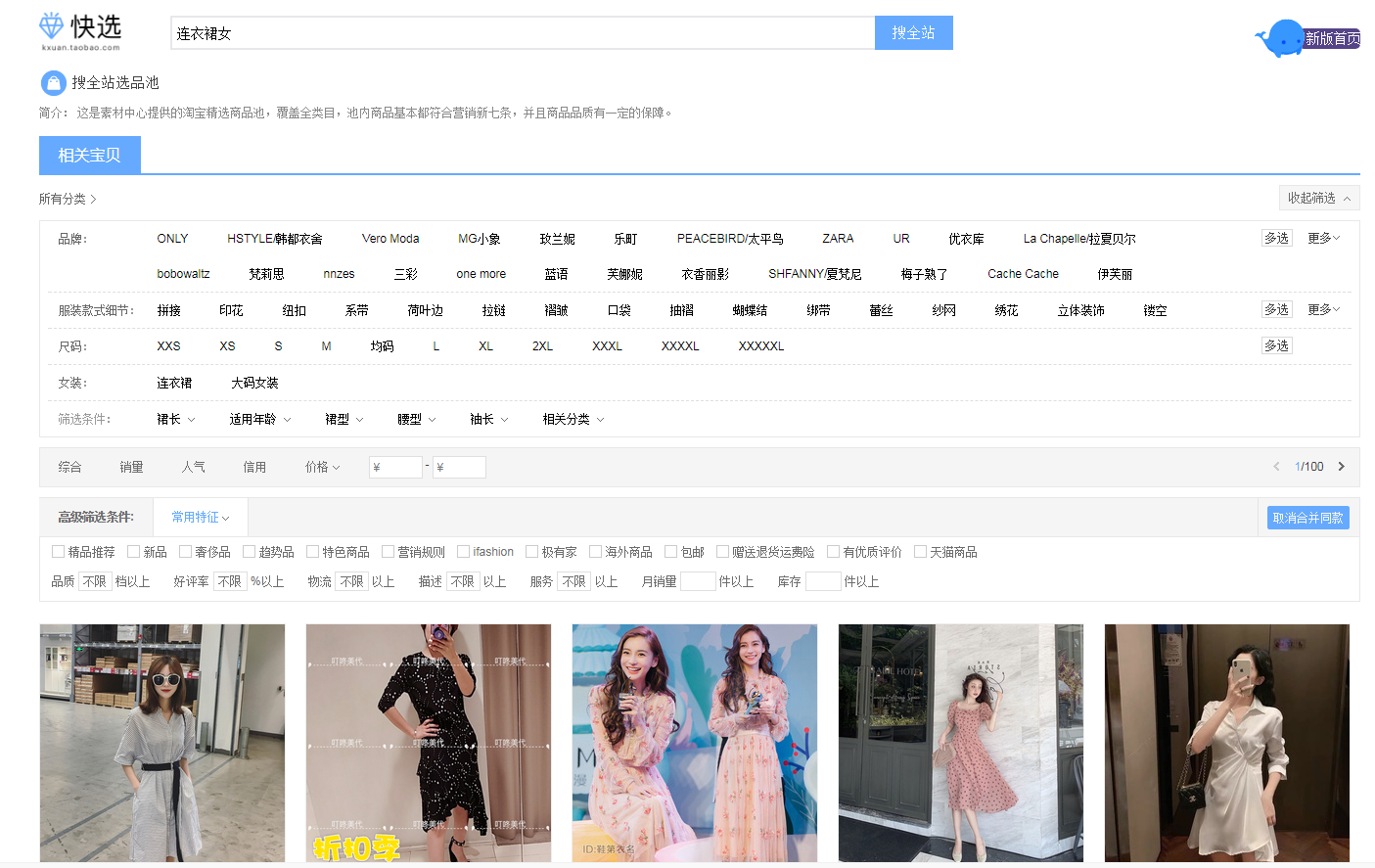Check the 赠送退货运费险 checkbox
The width and height of the screenshot is (1375, 868).
tap(722, 552)
